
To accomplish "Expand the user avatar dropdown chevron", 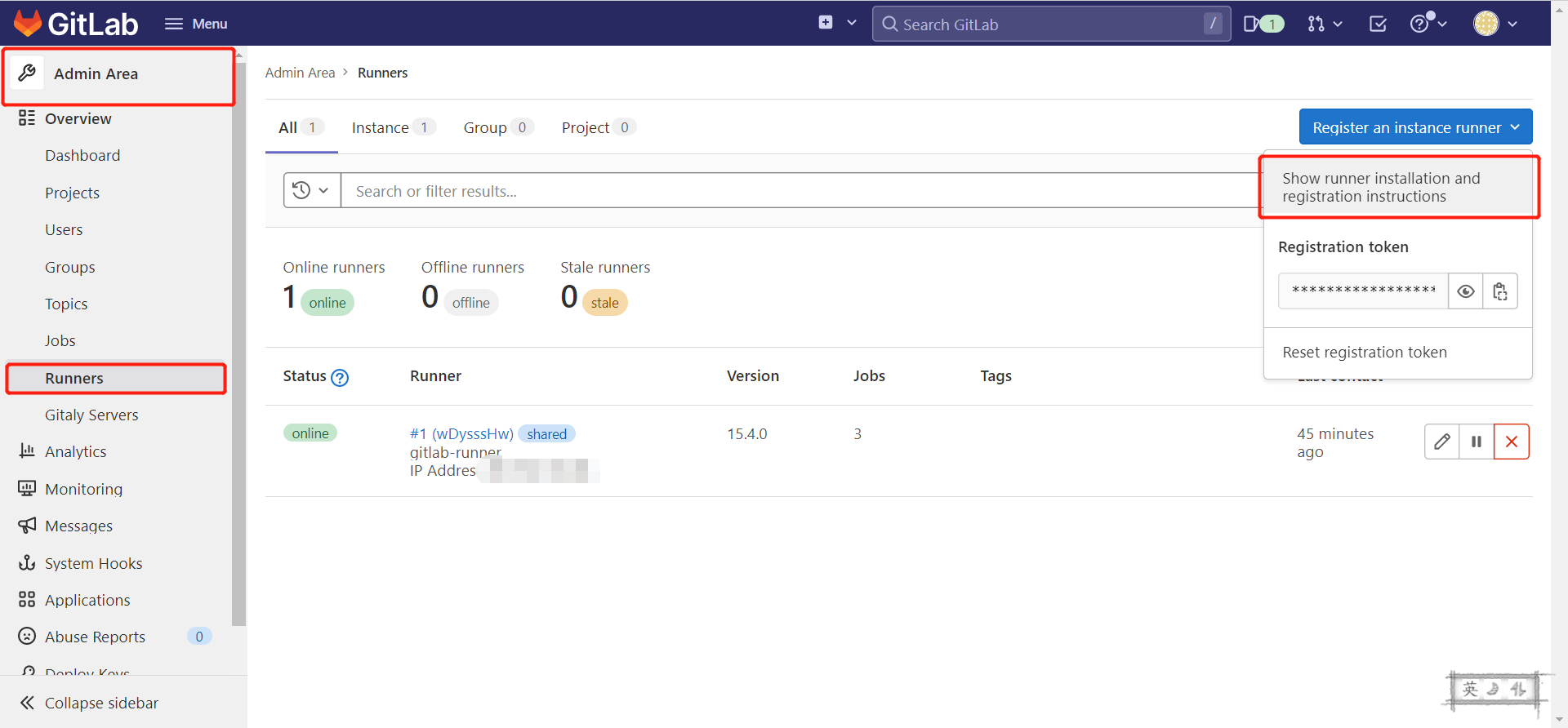I will [x=1512, y=24].
